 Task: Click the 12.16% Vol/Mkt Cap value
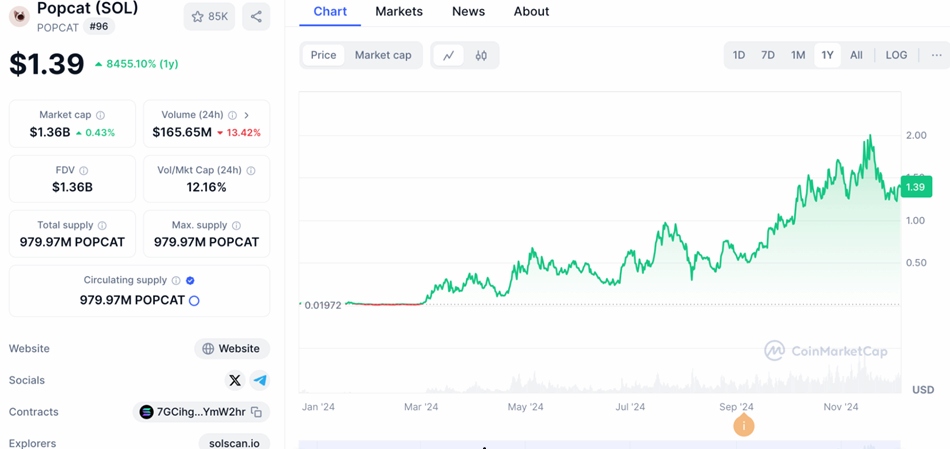click(x=207, y=188)
